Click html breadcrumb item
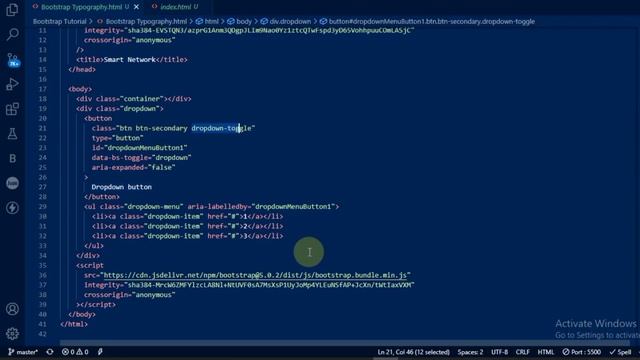The image size is (640, 360). [x=207, y=21]
